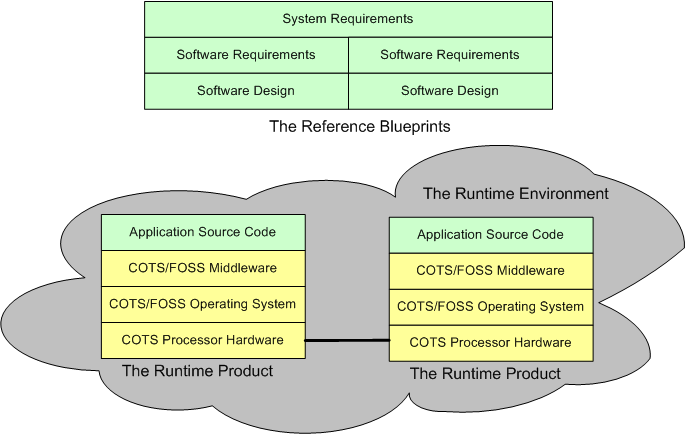
Task: Select COTS Processor Hardware in left stack
Action: coord(202,340)
